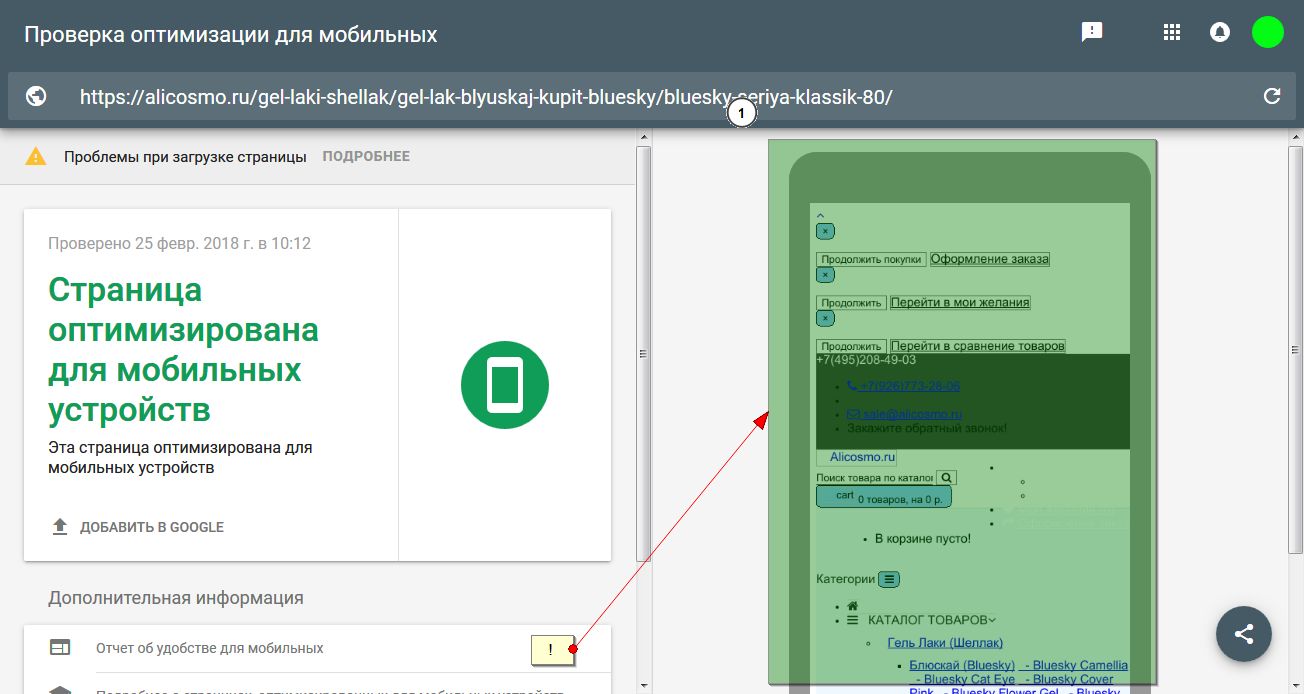Re-run the test with refresh icon
This screenshot has width=1304, height=694.
1272,97
